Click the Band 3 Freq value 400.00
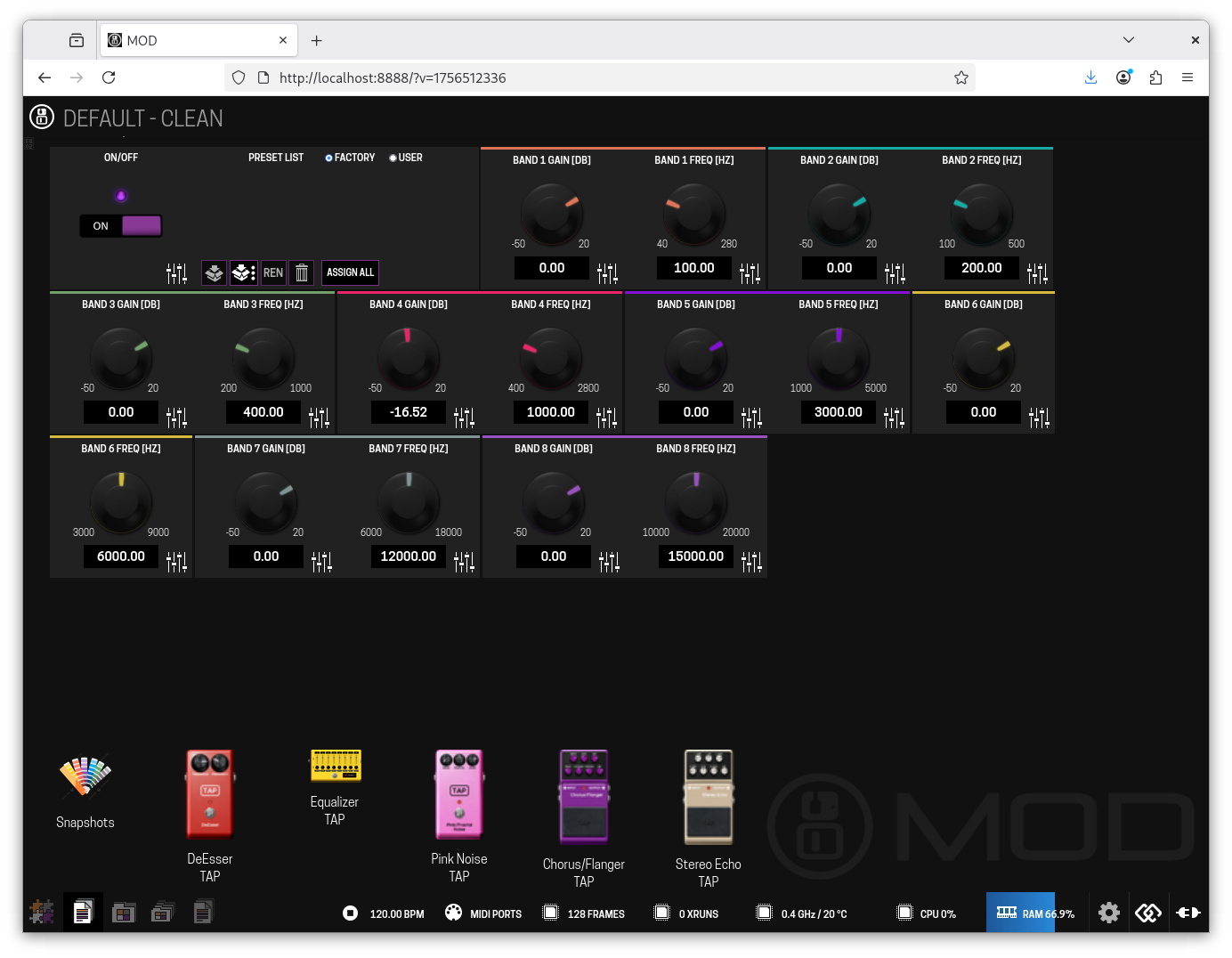The image size is (1232, 958). click(x=263, y=412)
